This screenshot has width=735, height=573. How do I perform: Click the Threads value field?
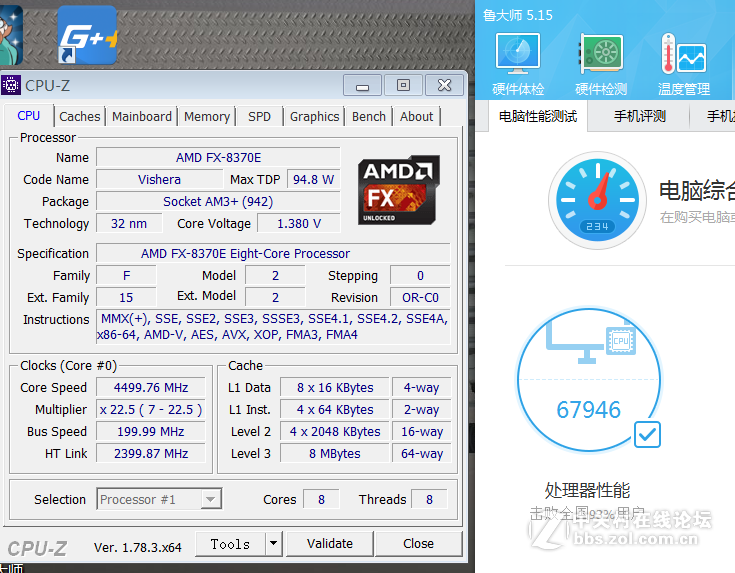click(x=429, y=499)
